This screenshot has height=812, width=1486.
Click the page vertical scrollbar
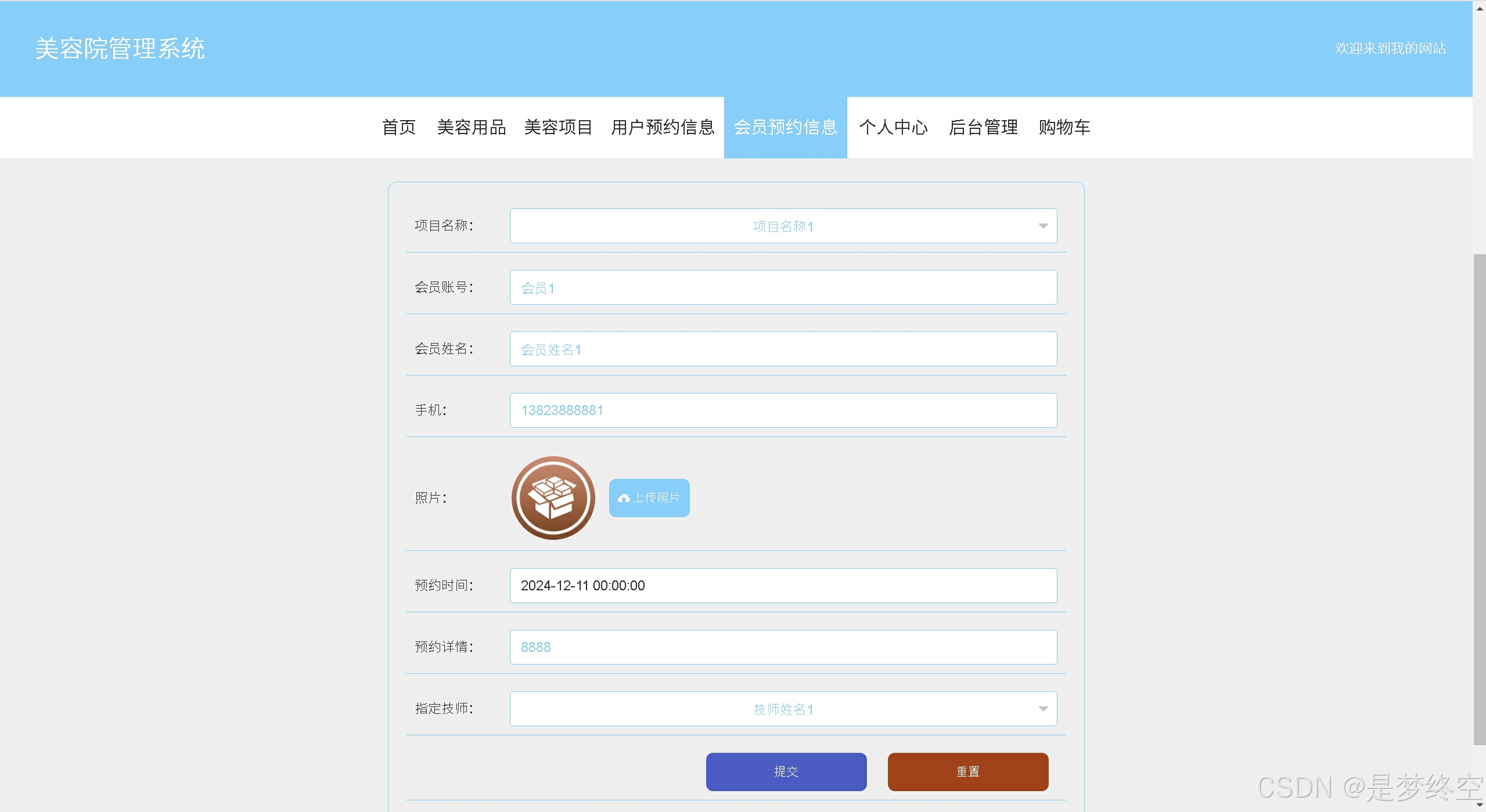click(1479, 499)
